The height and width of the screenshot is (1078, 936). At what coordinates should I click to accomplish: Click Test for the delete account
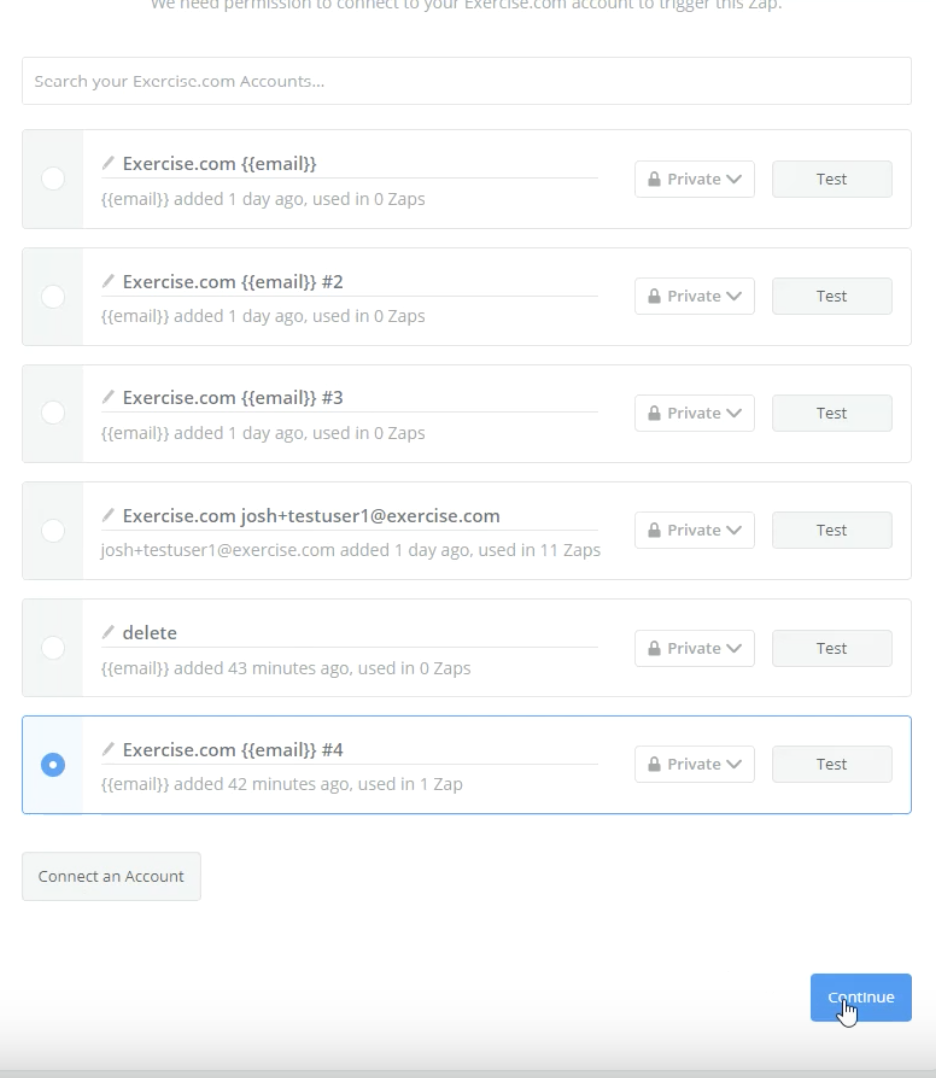832,648
